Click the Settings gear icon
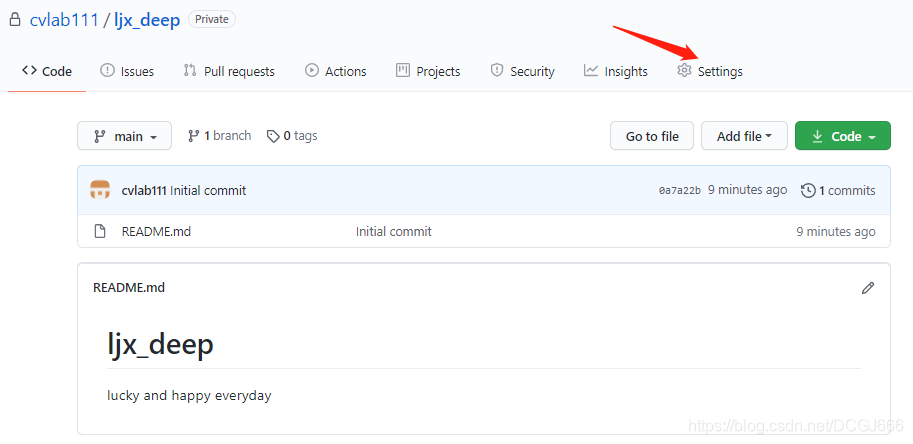 [x=684, y=70]
